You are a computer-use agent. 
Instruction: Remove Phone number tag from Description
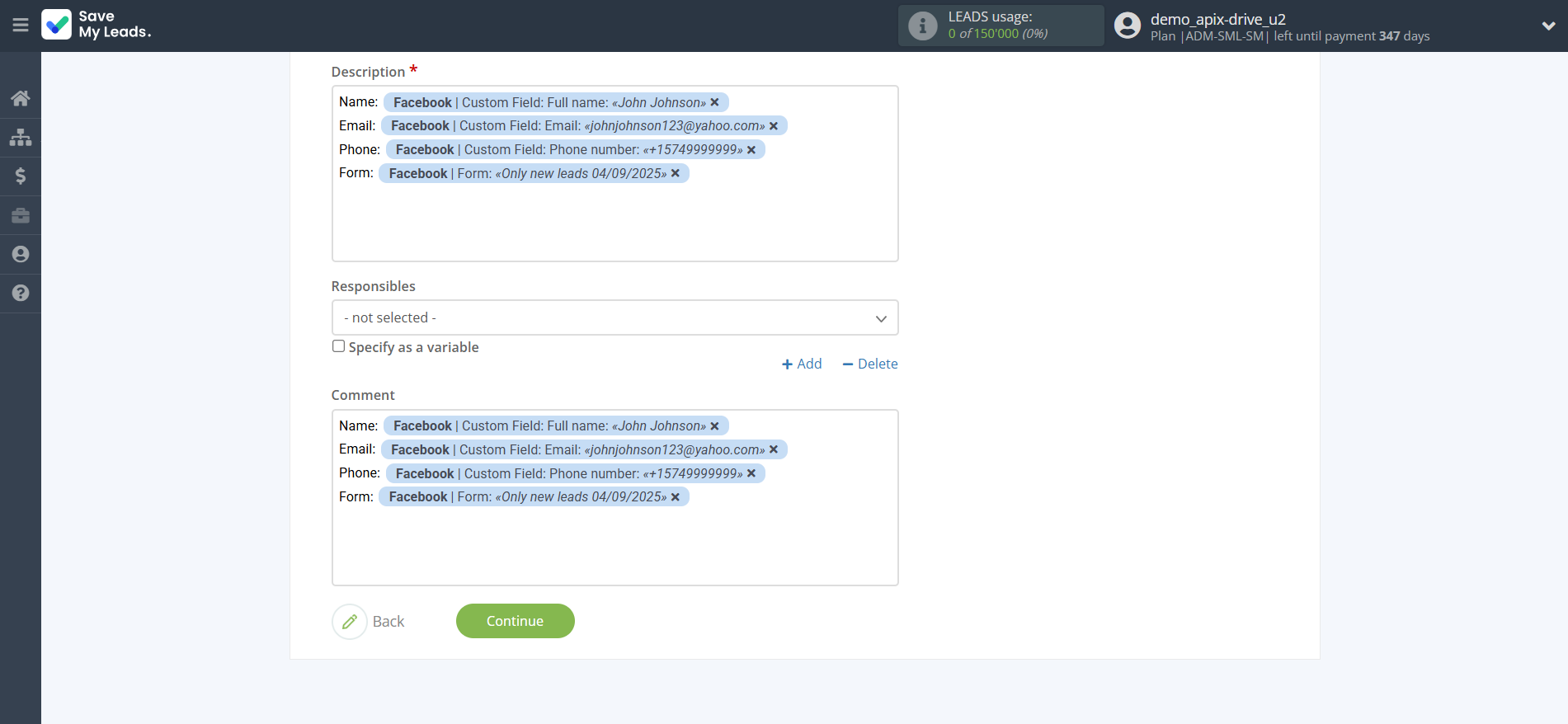click(x=751, y=150)
